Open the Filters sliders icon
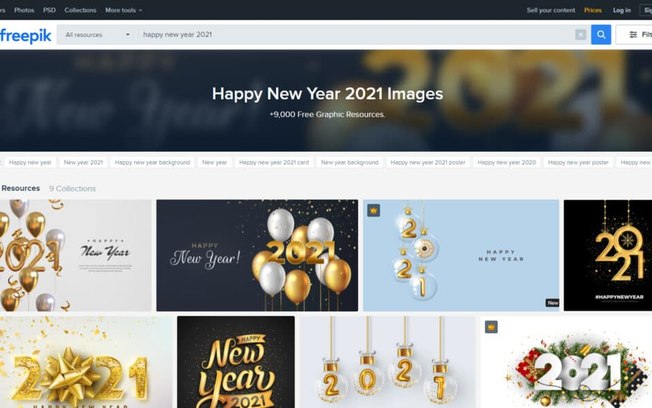652x408 pixels. [x=633, y=35]
